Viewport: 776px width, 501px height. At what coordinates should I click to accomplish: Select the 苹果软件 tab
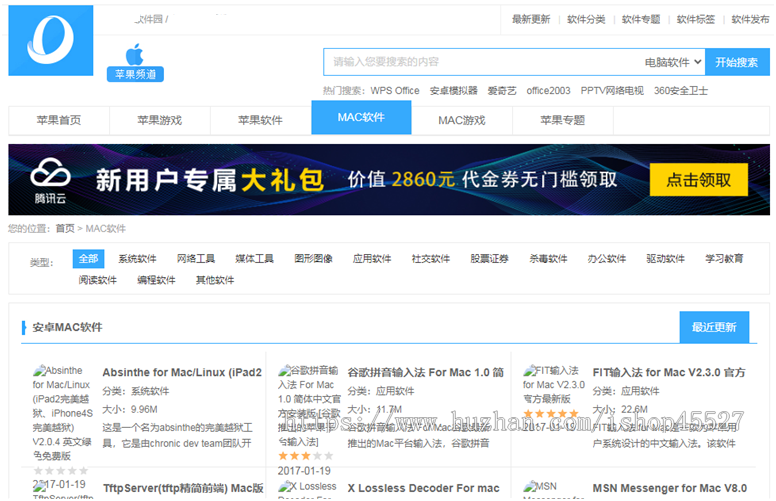(260, 120)
